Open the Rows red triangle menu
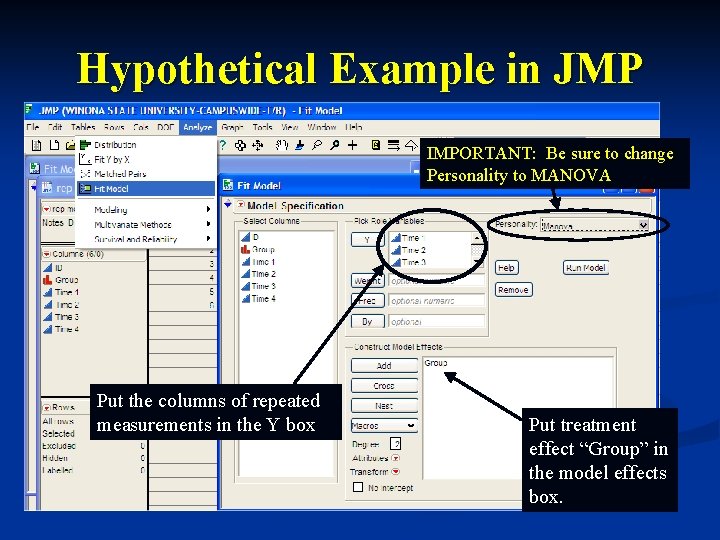720x540 pixels. click(46, 407)
